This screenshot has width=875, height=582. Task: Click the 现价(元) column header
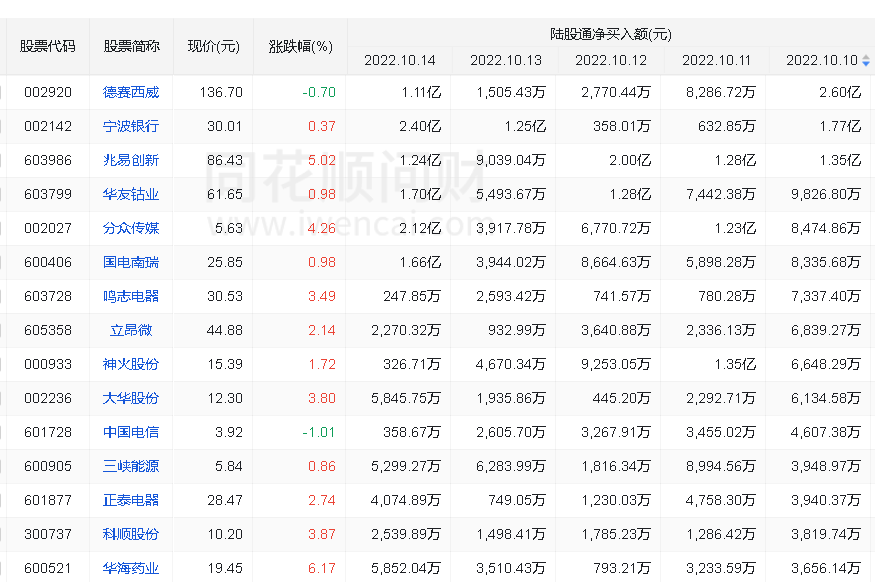click(214, 46)
